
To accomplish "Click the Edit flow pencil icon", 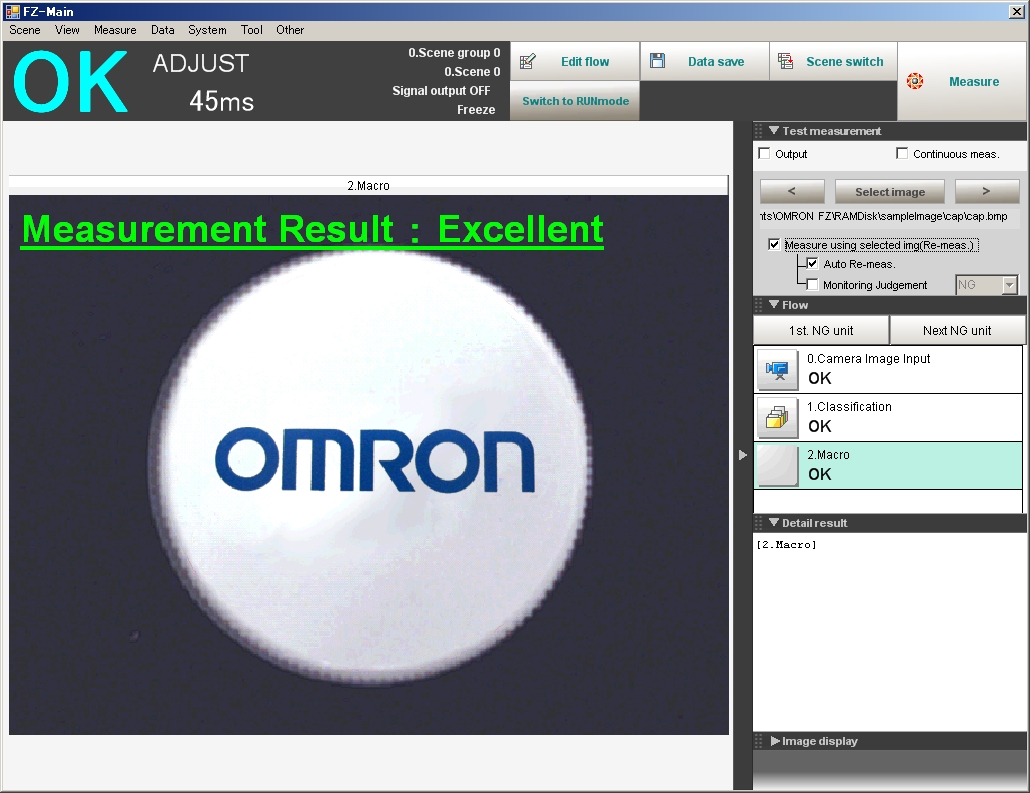I will click(x=527, y=61).
